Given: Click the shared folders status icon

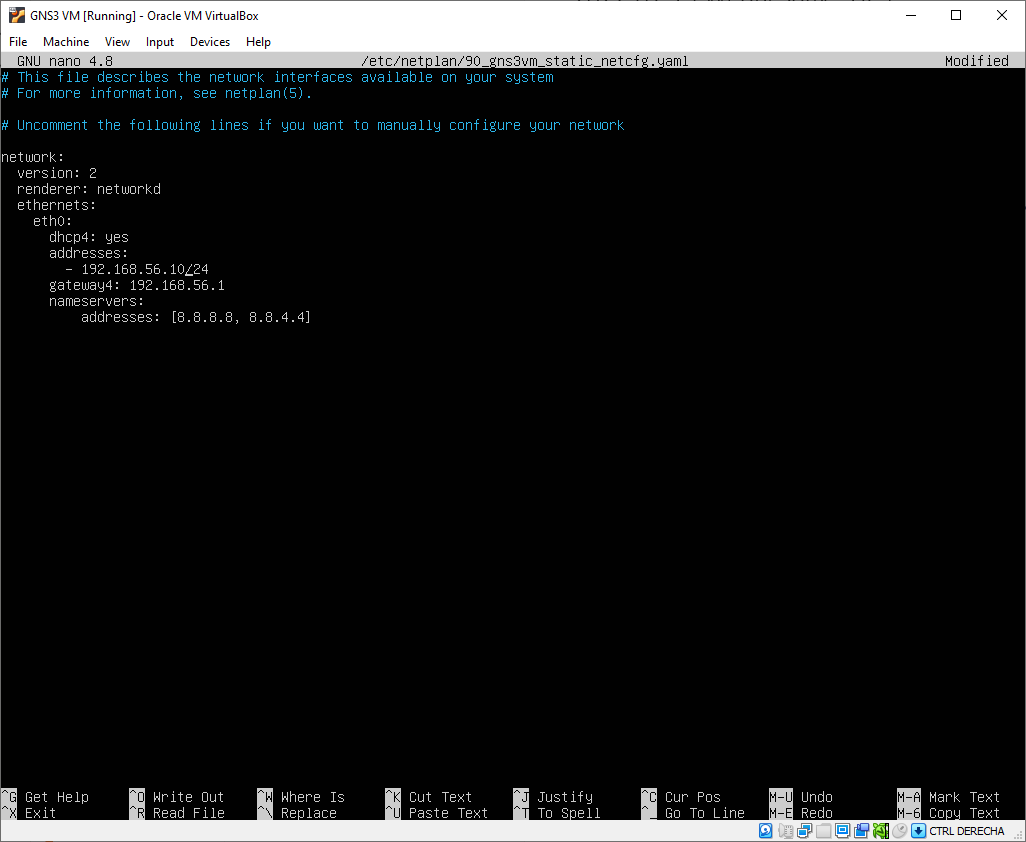Looking at the screenshot, I should pos(823,831).
